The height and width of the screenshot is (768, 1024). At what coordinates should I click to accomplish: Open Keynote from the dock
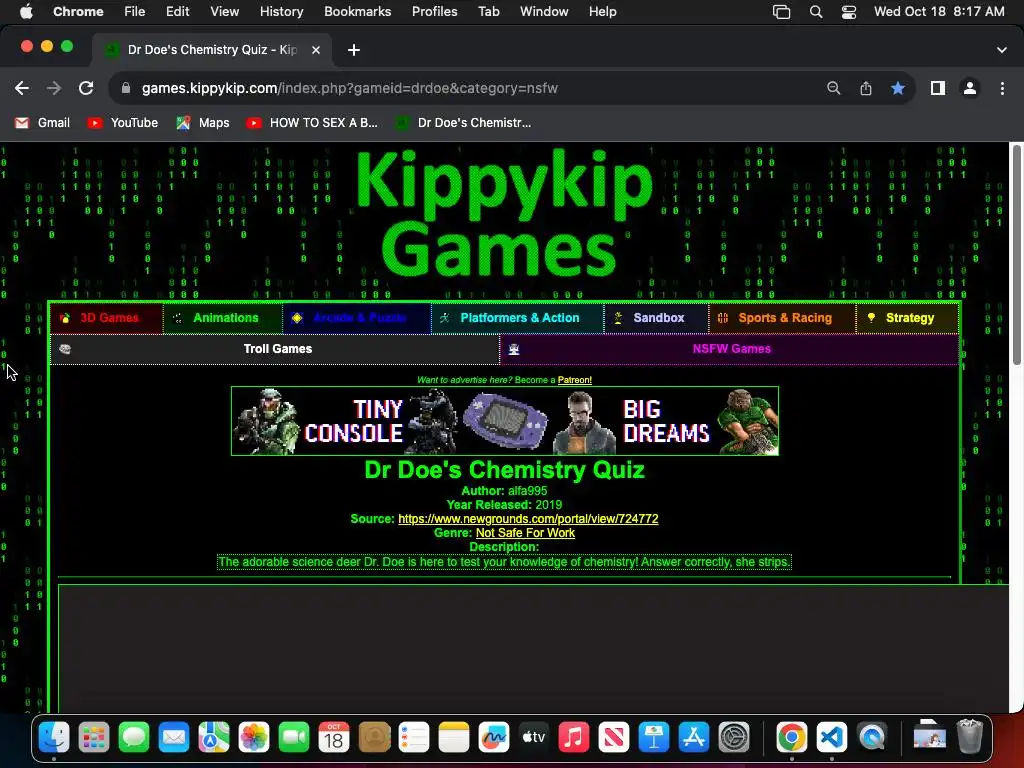click(654, 738)
